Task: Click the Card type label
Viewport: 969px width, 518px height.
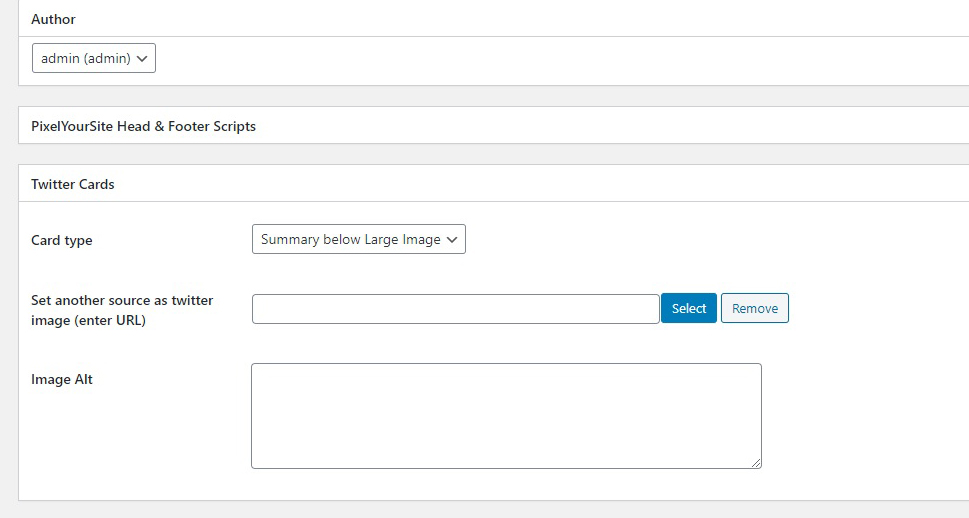Action: (x=62, y=240)
